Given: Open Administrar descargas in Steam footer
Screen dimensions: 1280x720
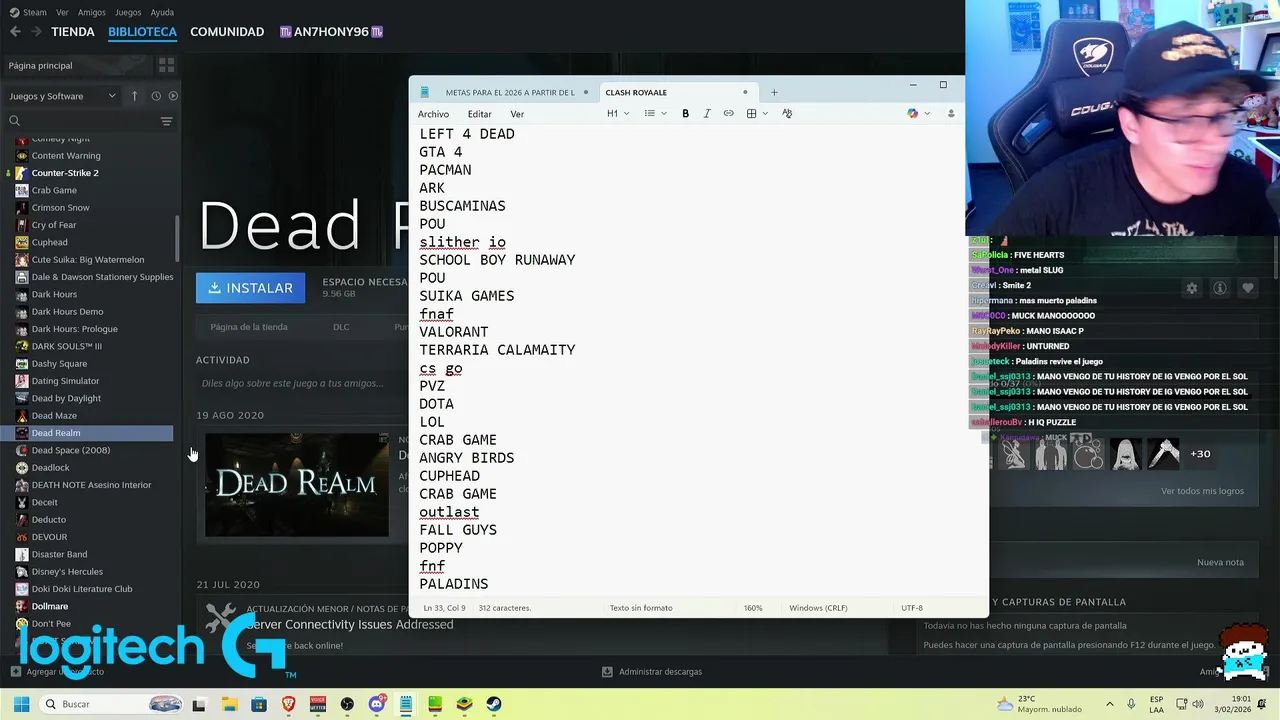Looking at the screenshot, I should click(x=652, y=672).
